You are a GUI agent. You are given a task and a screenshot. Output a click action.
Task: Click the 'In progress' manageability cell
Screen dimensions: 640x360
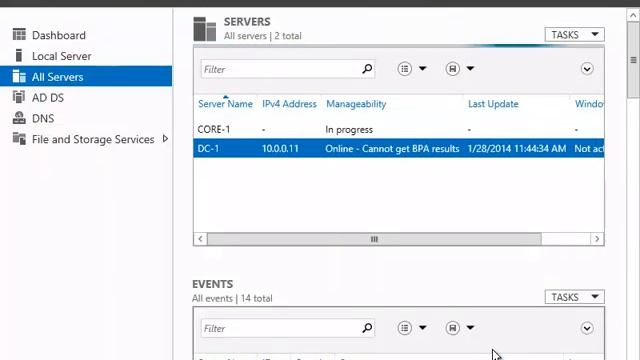click(349, 130)
